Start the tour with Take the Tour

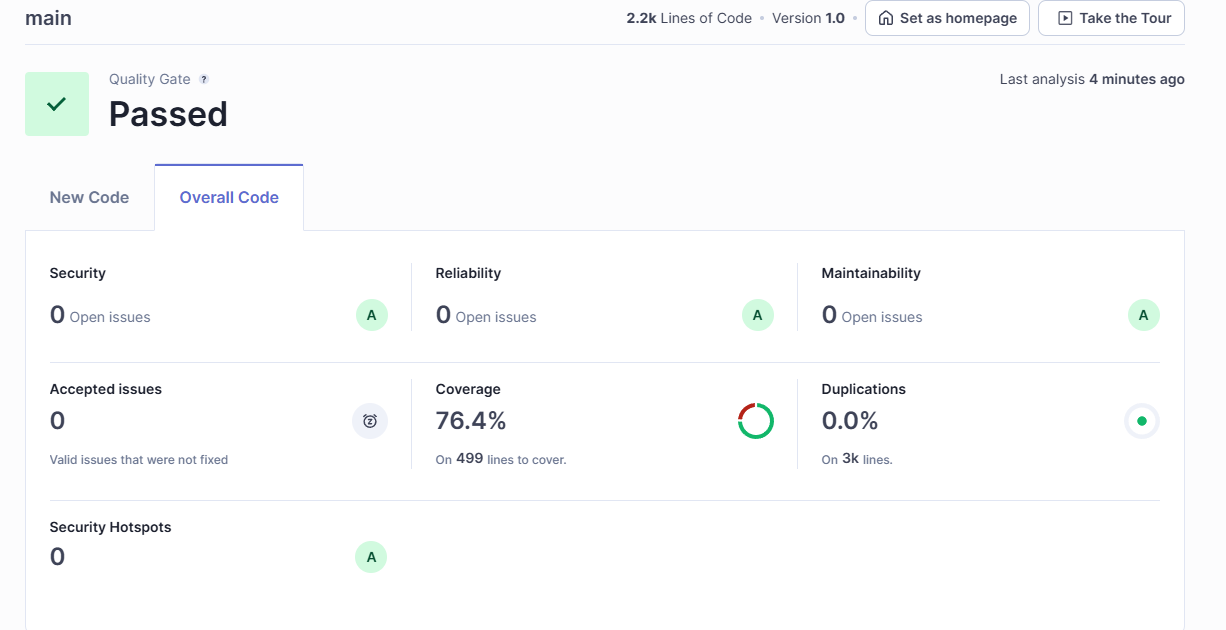click(x=1111, y=18)
